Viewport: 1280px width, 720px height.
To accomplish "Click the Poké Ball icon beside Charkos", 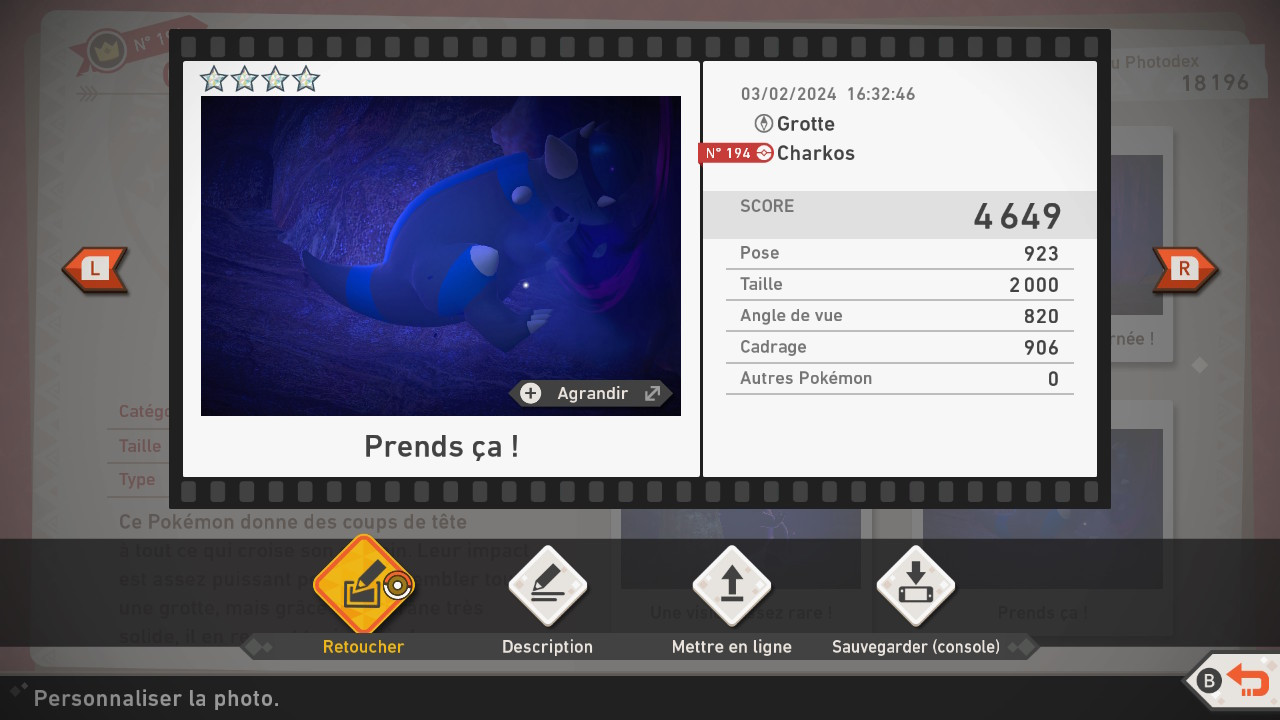I will pyautogui.click(x=764, y=153).
